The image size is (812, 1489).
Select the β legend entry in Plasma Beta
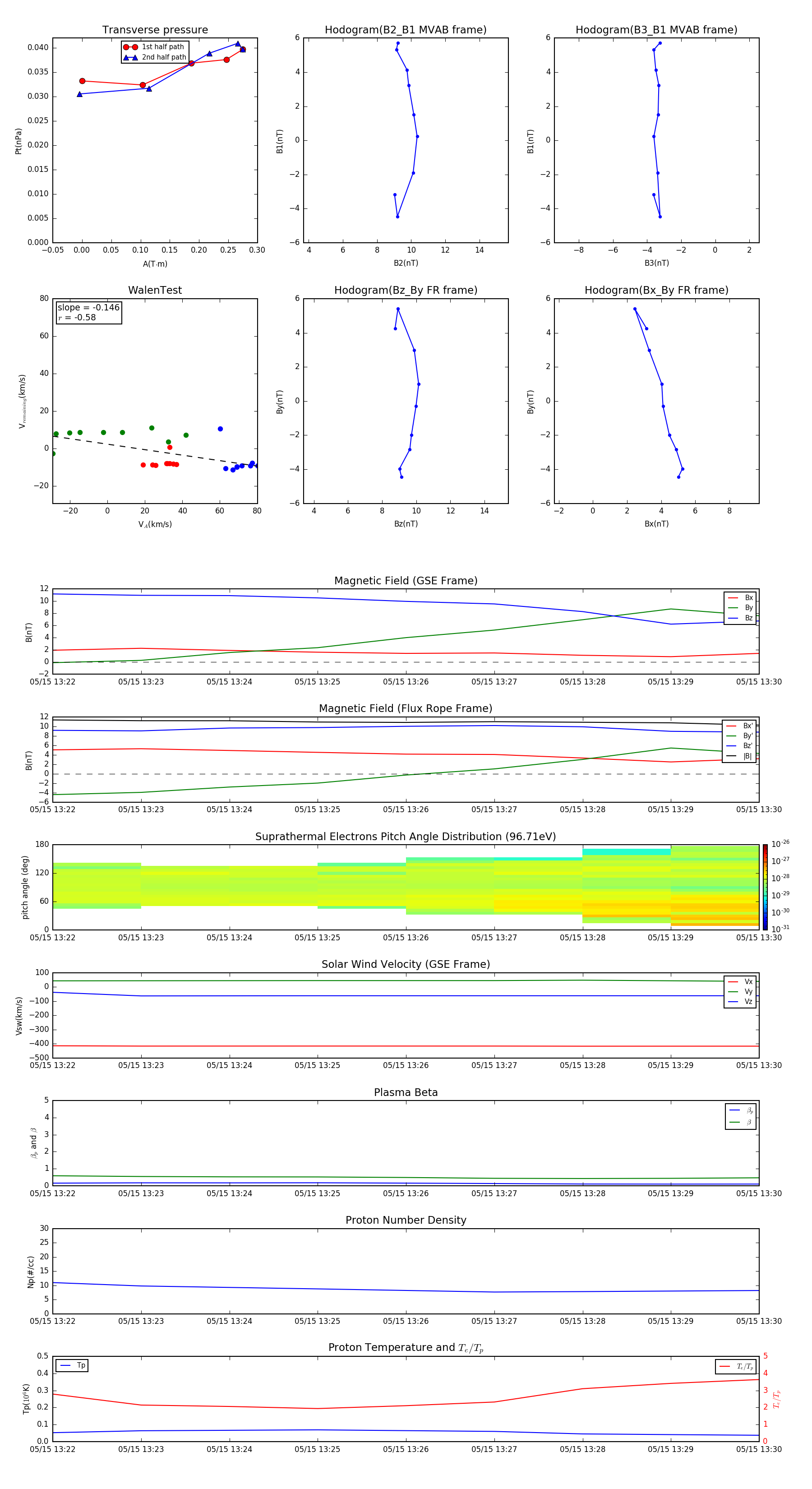tap(741, 1122)
